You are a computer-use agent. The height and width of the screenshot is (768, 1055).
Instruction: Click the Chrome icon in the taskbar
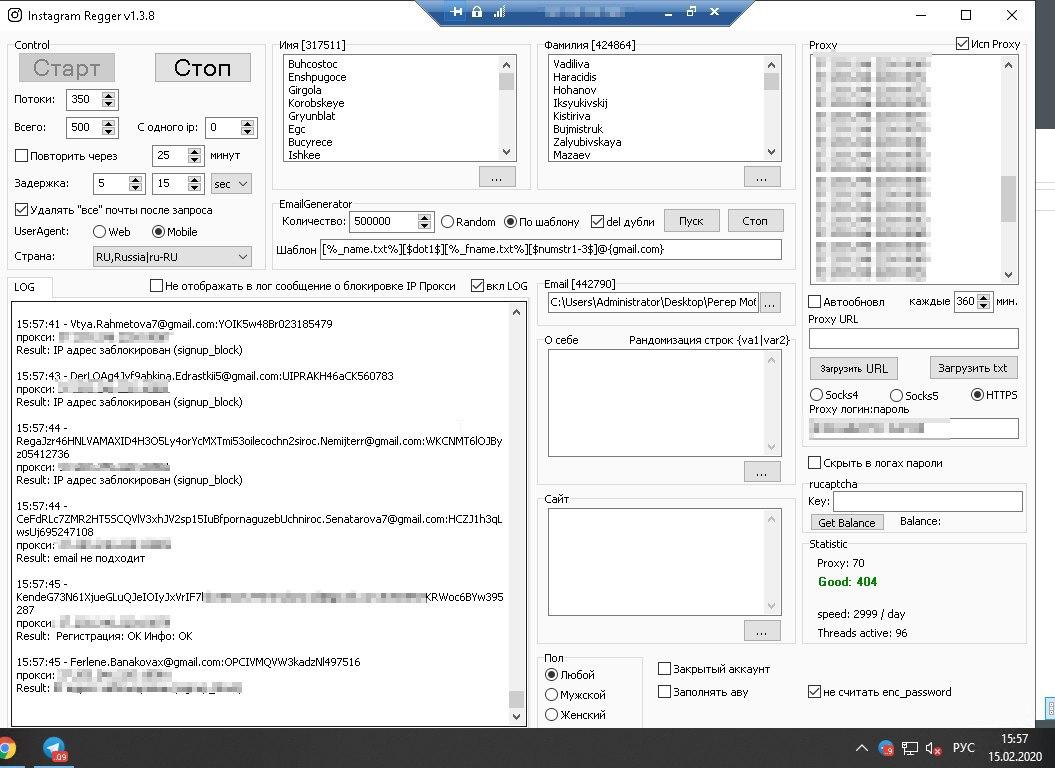coord(6,748)
